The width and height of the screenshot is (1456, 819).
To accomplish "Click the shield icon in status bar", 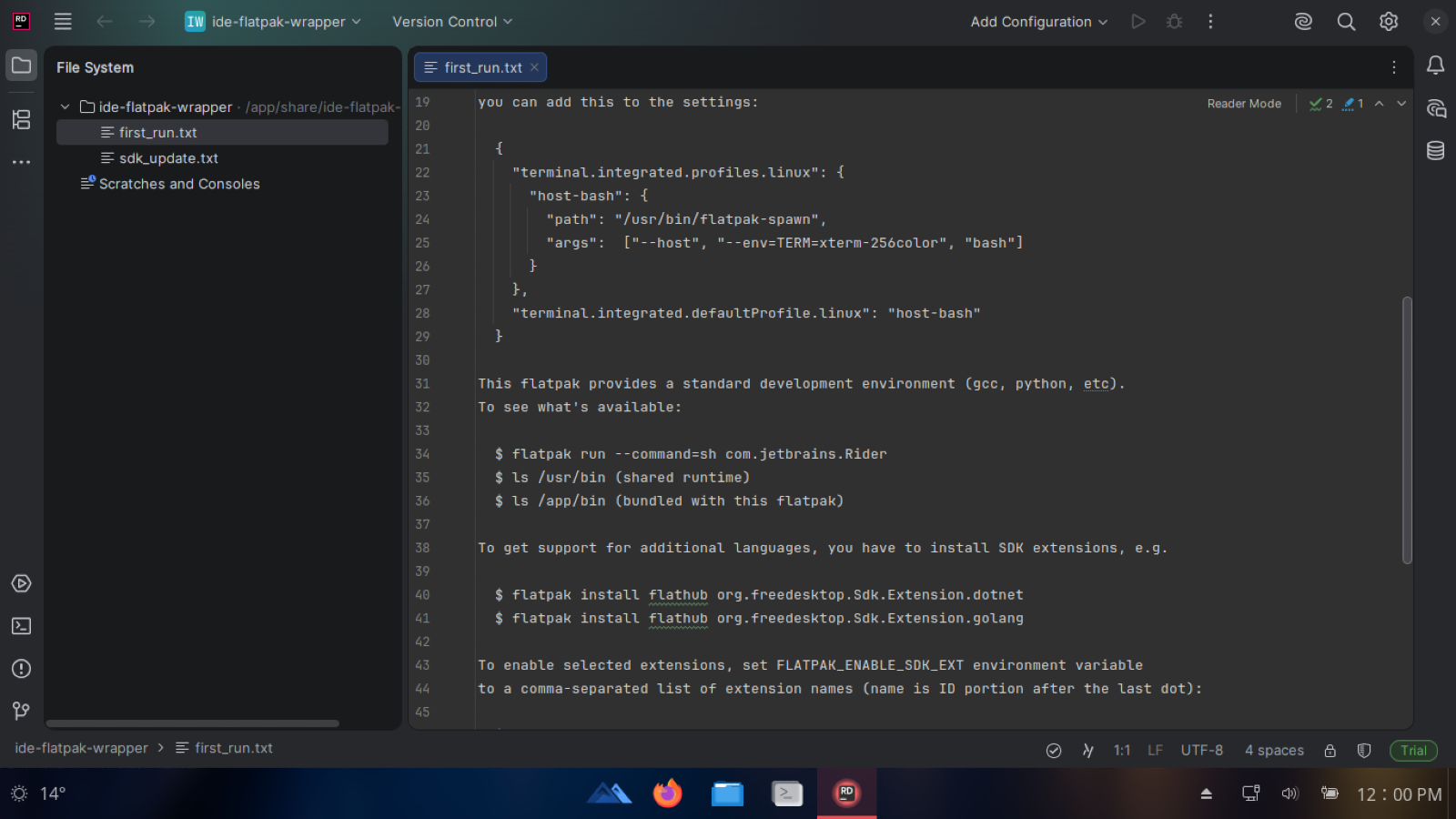I will click(x=1363, y=751).
